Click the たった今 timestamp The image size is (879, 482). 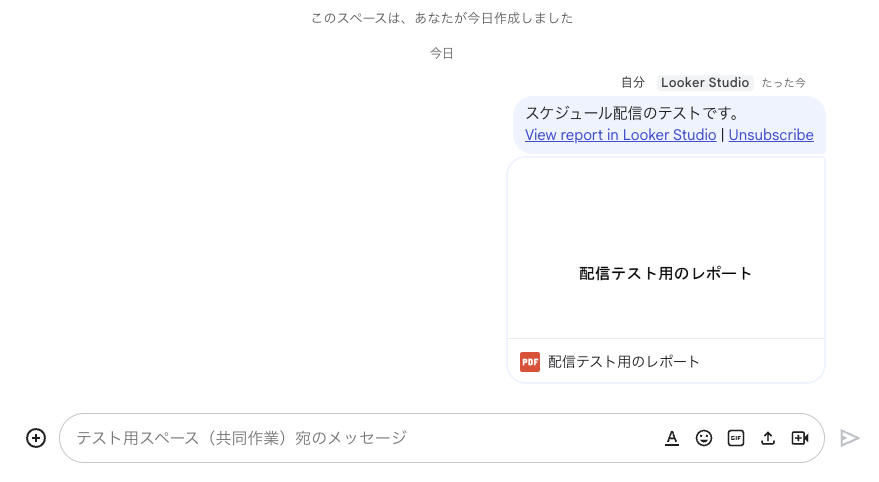pyautogui.click(x=783, y=83)
